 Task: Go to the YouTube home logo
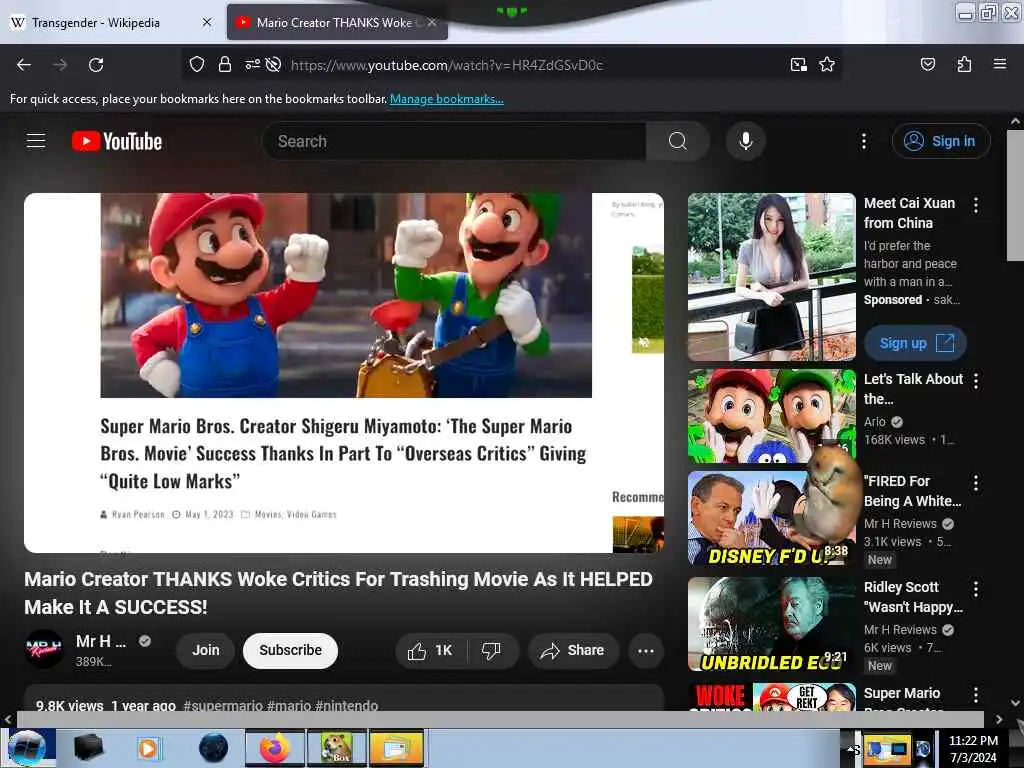[117, 141]
